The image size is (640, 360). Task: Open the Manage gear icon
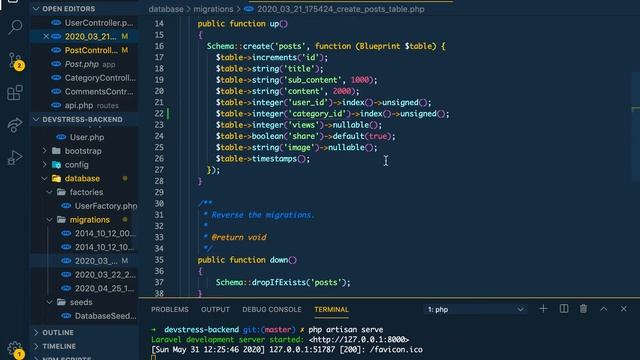(15, 349)
